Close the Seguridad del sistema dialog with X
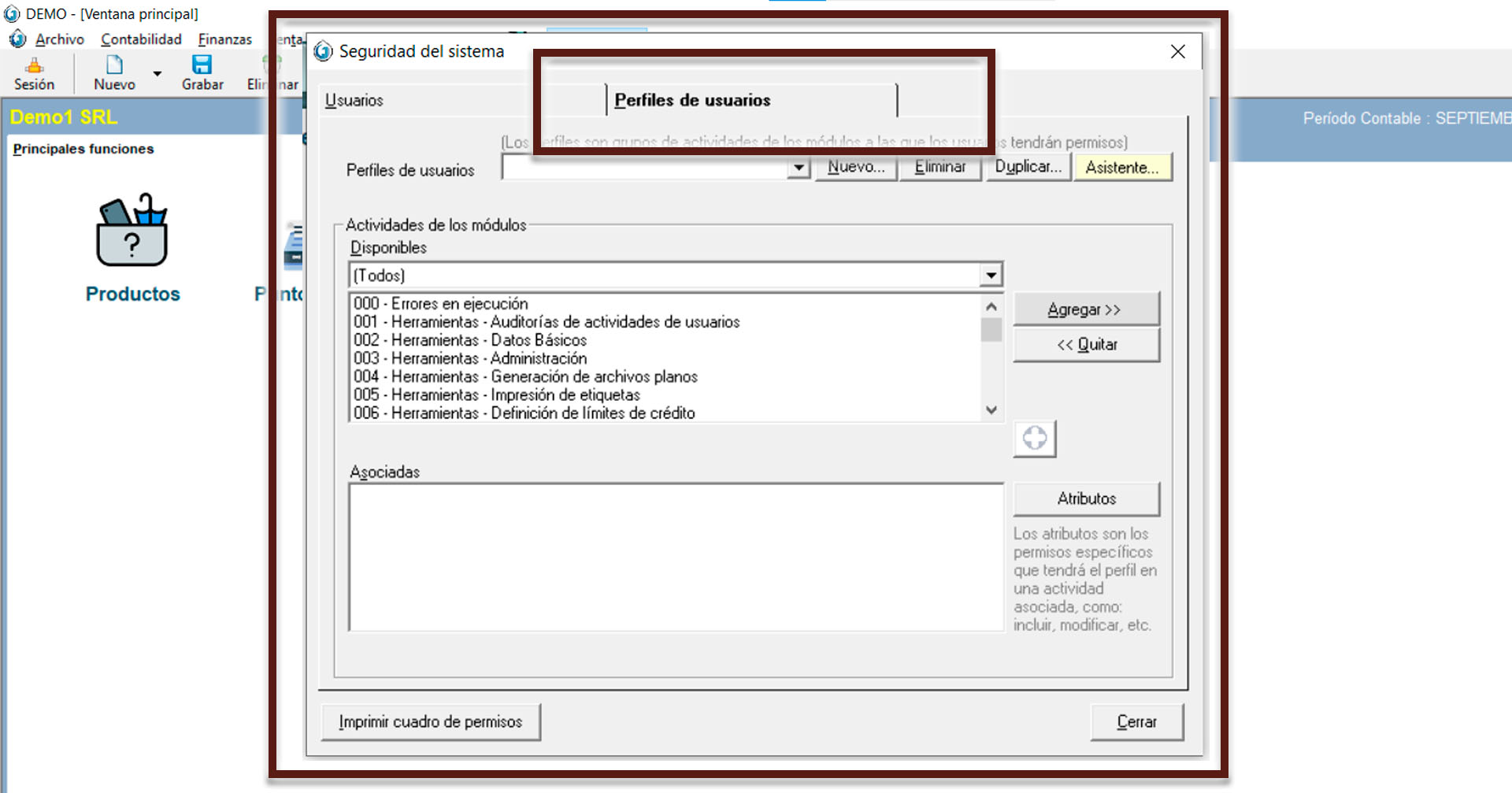The height and width of the screenshot is (793, 1512). click(x=1177, y=52)
